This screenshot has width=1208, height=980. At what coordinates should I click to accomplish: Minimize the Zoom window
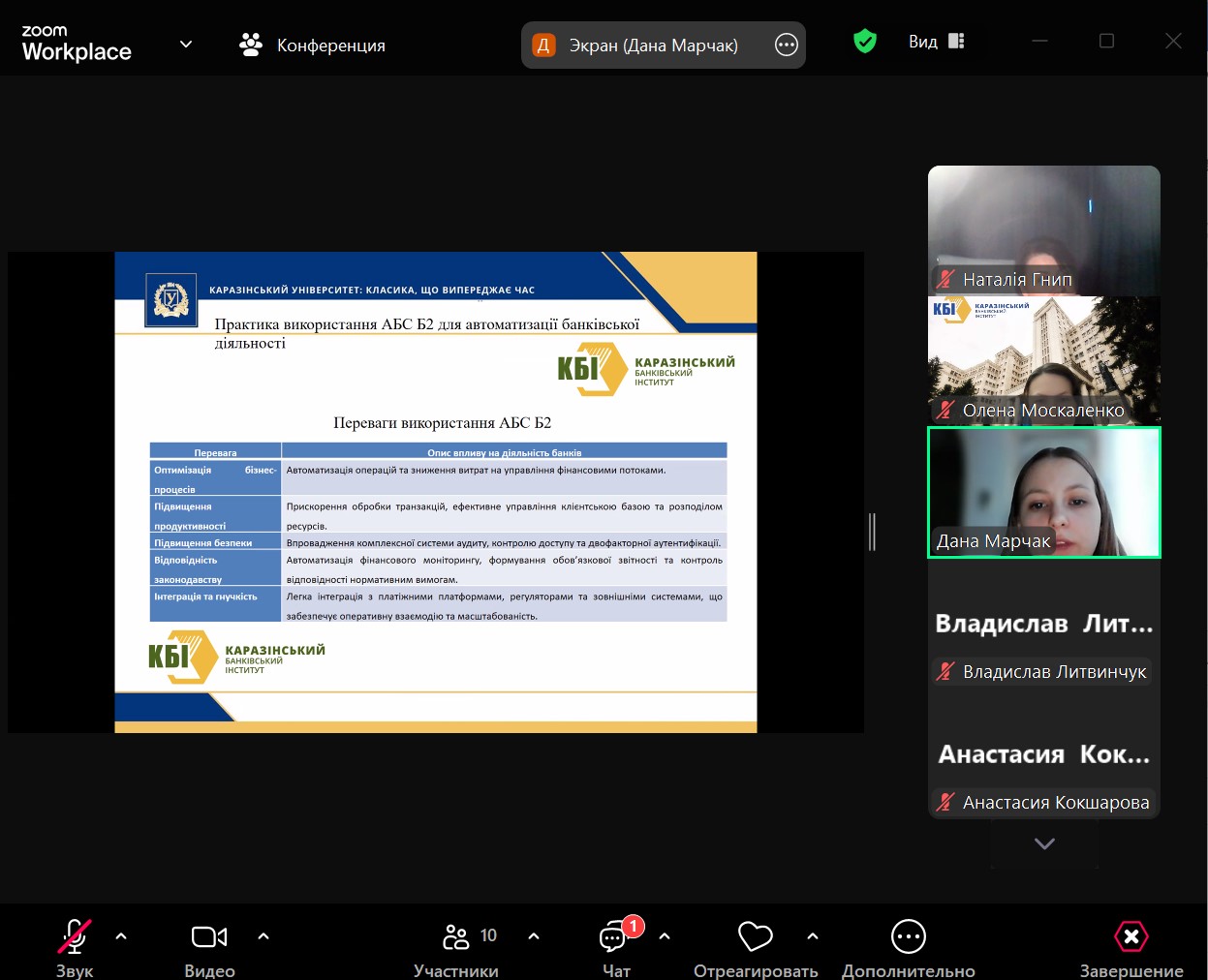(x=1040, y=41)
